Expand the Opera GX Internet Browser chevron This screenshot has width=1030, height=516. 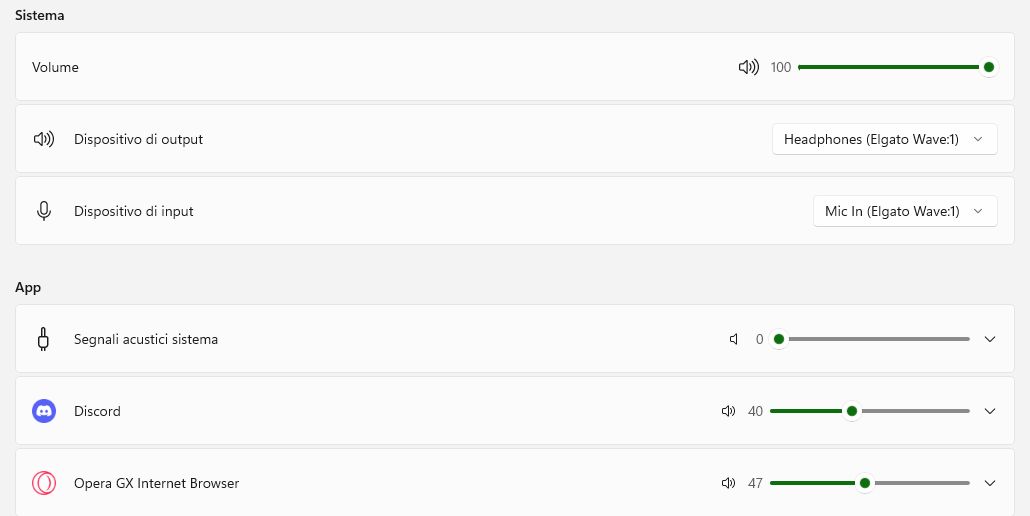click(x=991, y=484)
